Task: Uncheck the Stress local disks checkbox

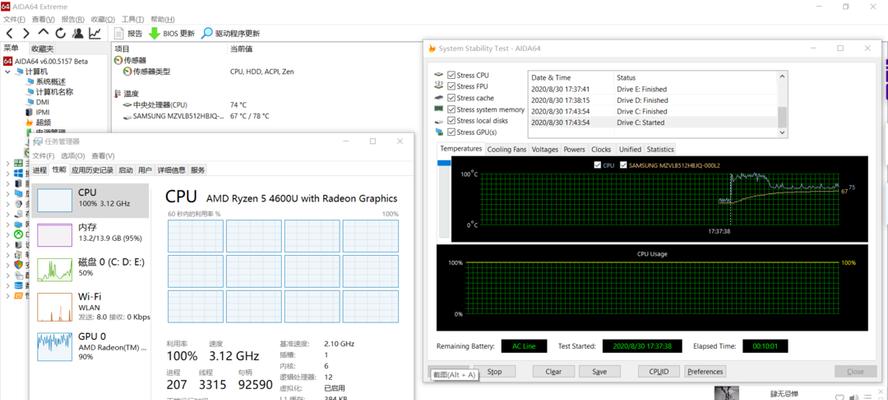Action: tap(451, 120)
